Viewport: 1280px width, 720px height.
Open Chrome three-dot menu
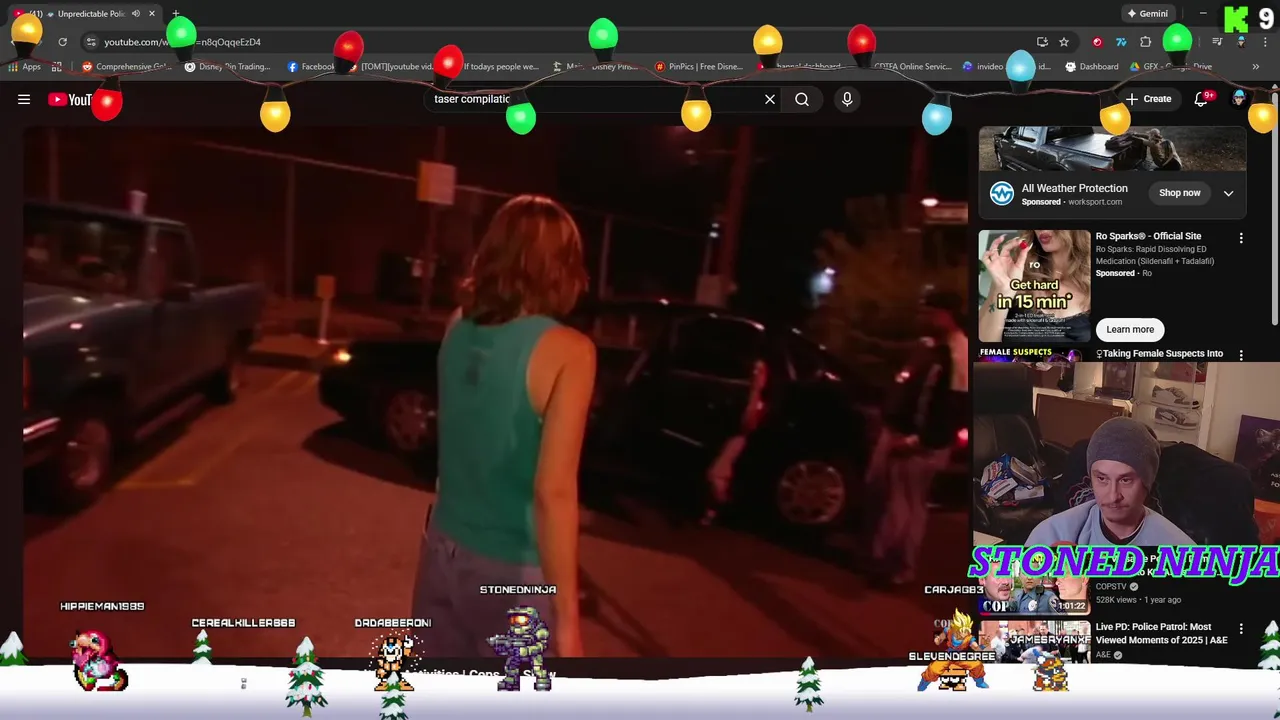(1263, 42)
